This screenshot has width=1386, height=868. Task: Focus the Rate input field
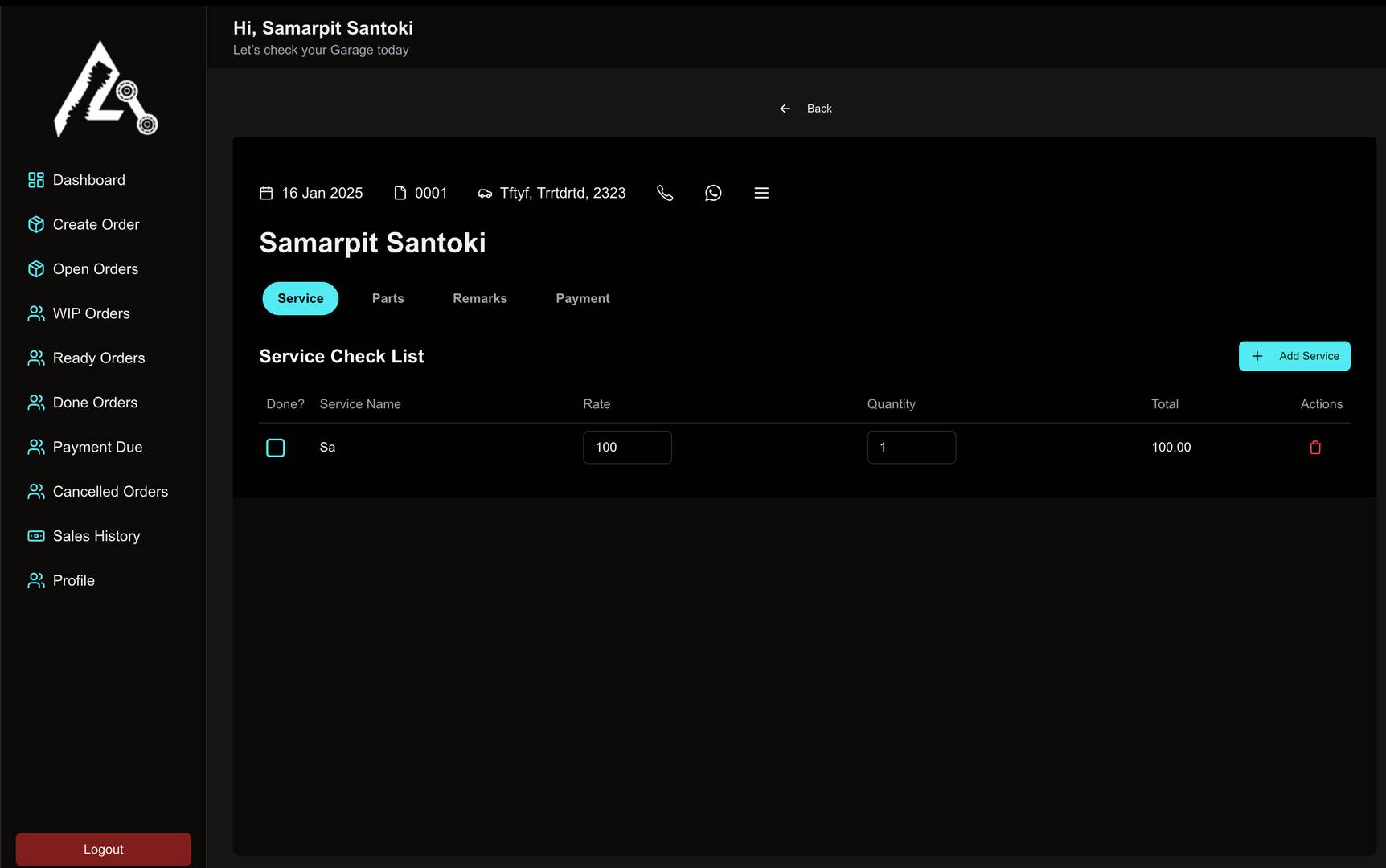click(627, 448)
